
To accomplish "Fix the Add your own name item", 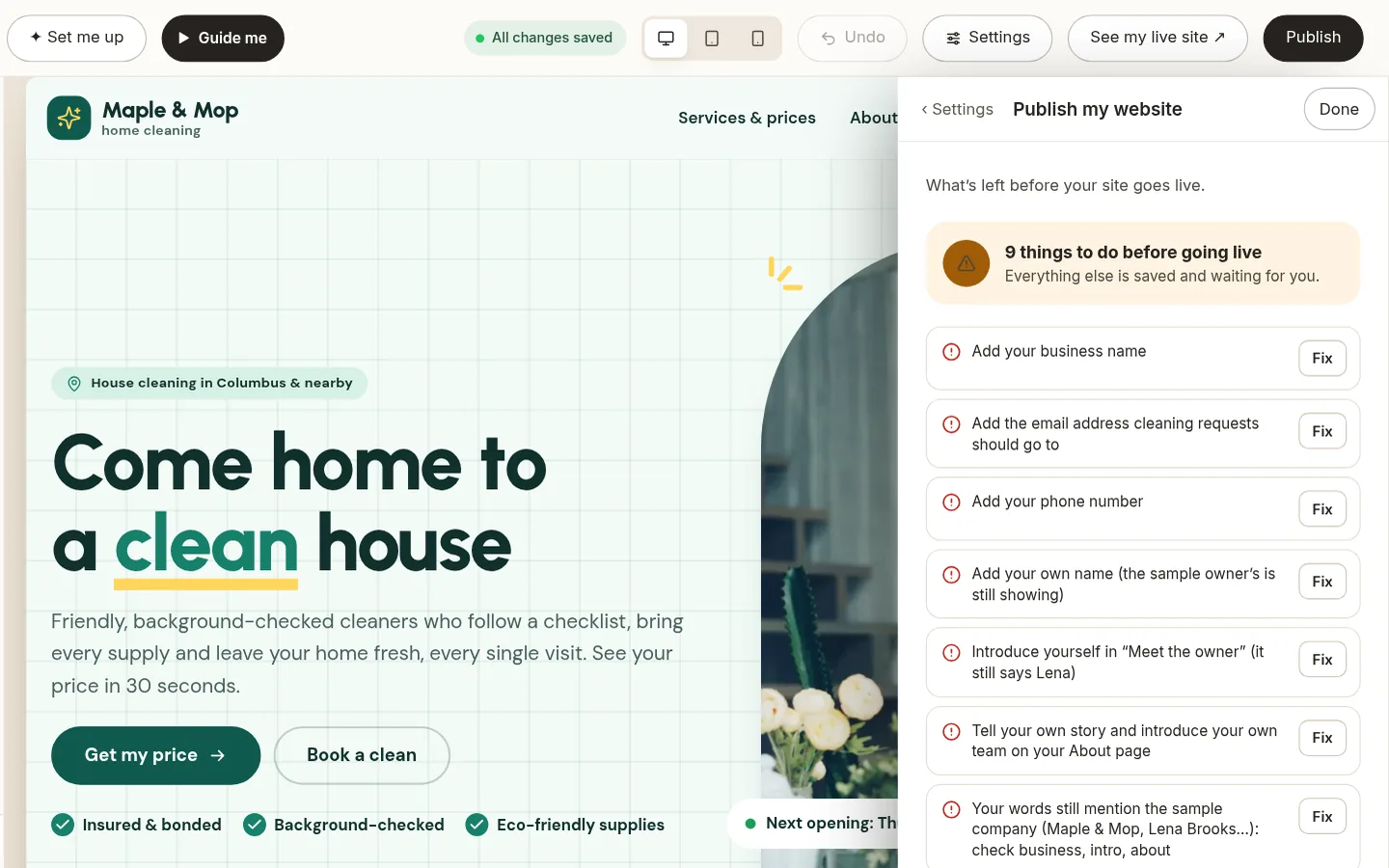I will (x=1322, y=582).
